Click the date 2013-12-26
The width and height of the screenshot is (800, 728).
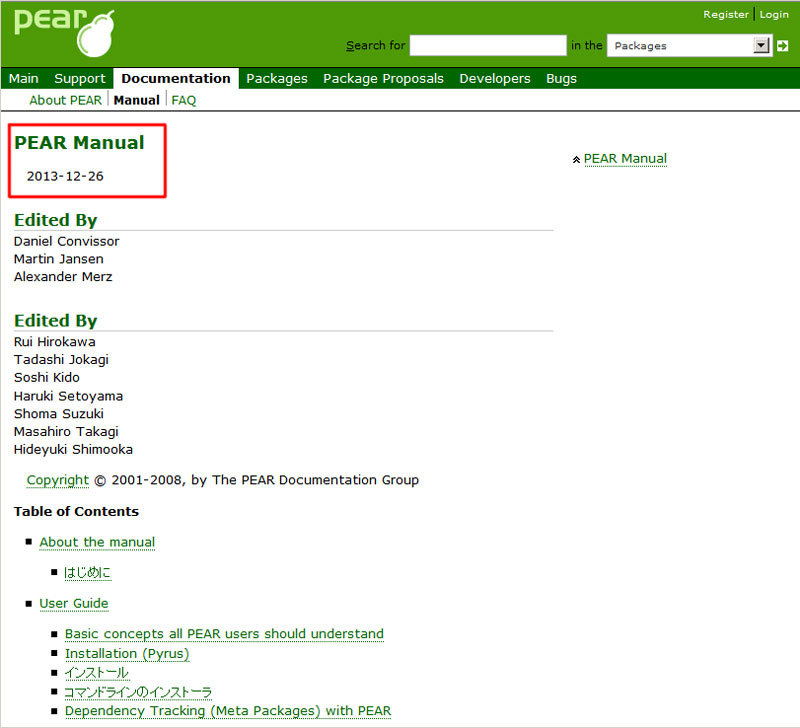(x=65, y=177)
